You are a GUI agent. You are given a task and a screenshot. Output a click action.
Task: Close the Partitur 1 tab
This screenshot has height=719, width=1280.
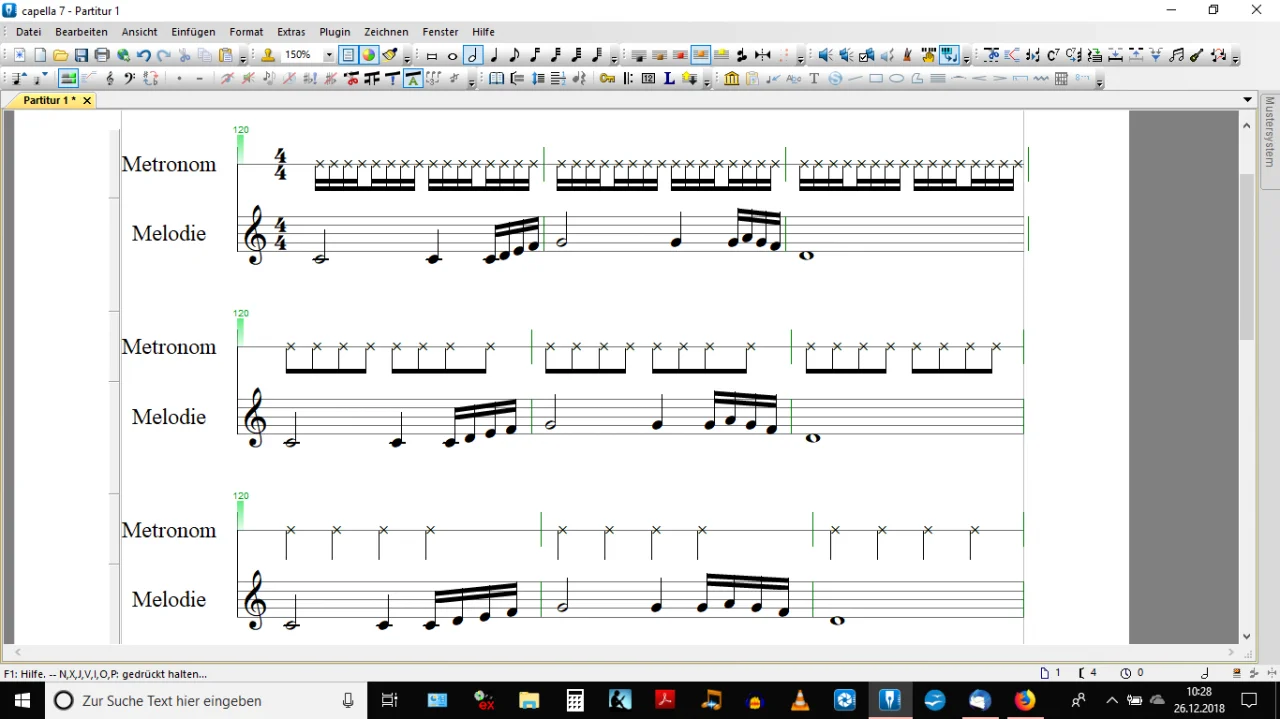pyautogui.click(x=87, y=101)
